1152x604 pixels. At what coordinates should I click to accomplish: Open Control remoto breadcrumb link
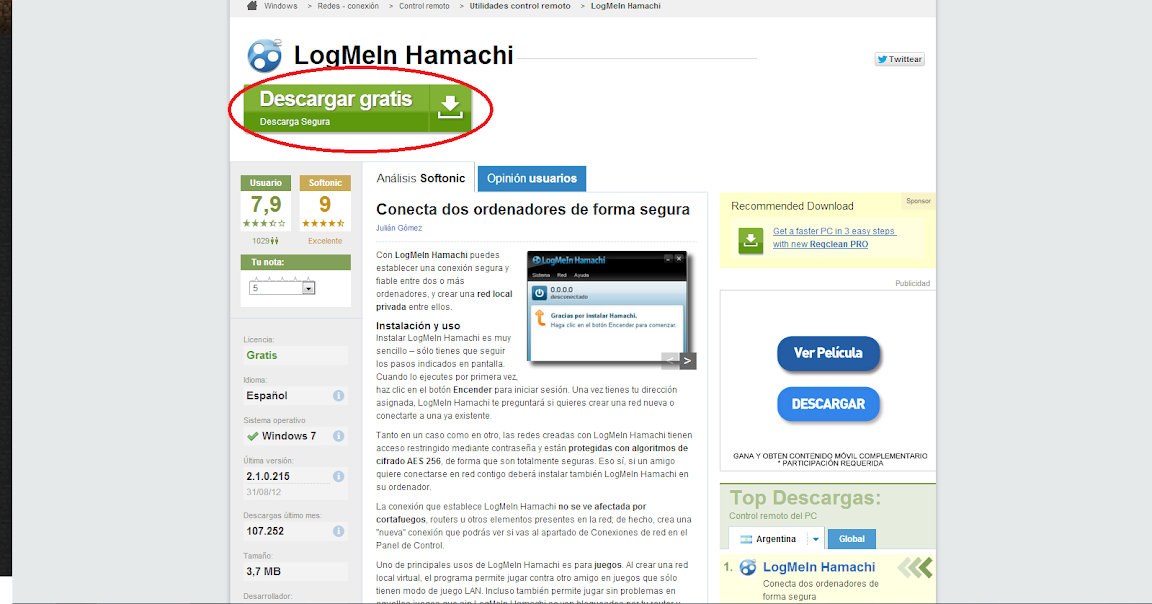click(x=424, y=6)
